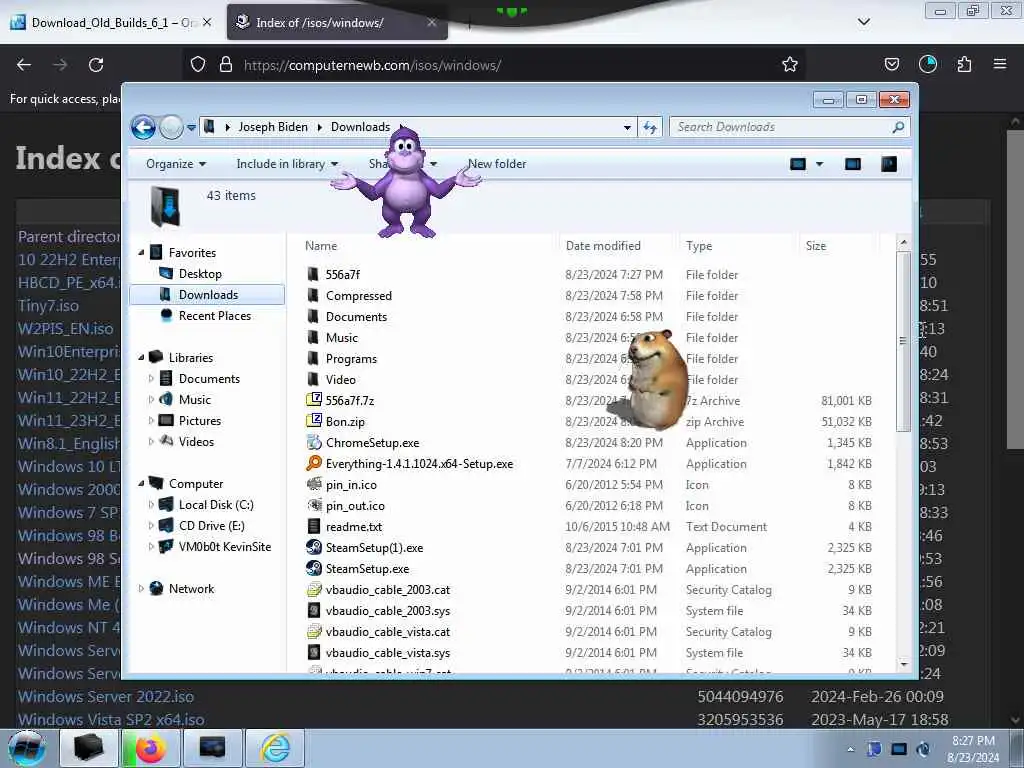The image size is (1024, 768).
Task: Click the Windows Start orb
Action: [27, 748]
